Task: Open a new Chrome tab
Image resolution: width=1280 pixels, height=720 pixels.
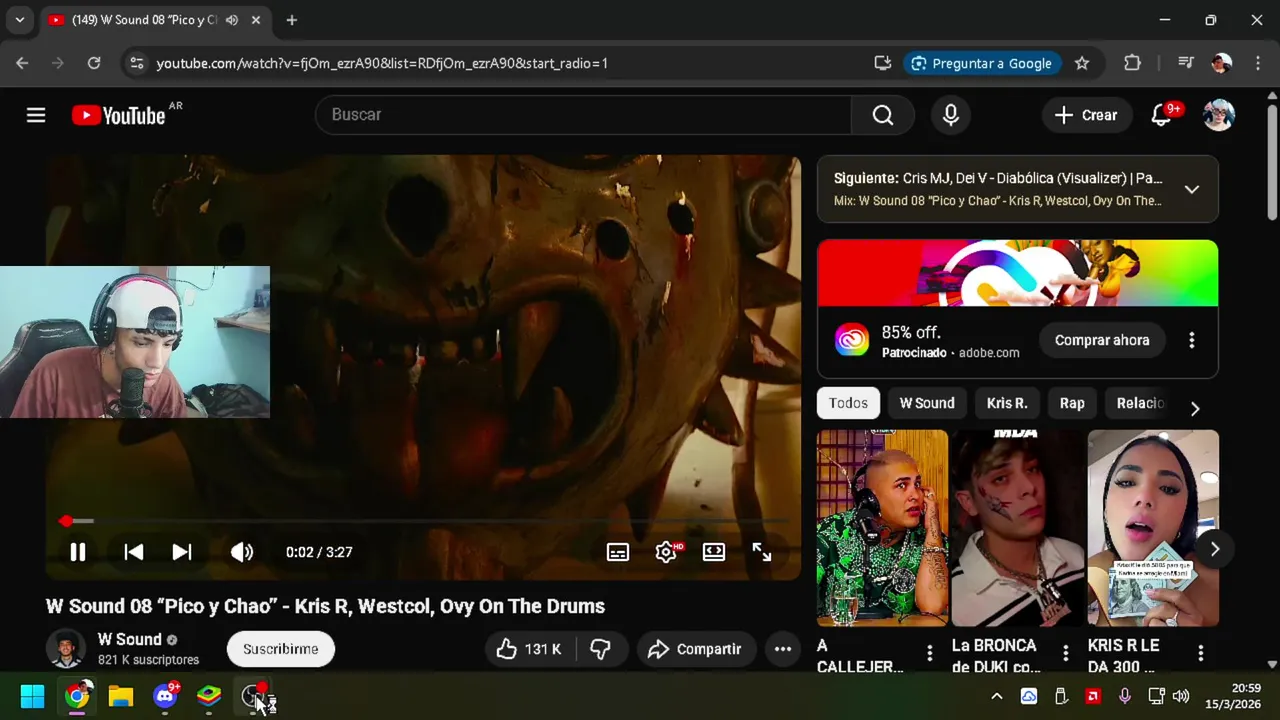Action: tap(291, 20)
